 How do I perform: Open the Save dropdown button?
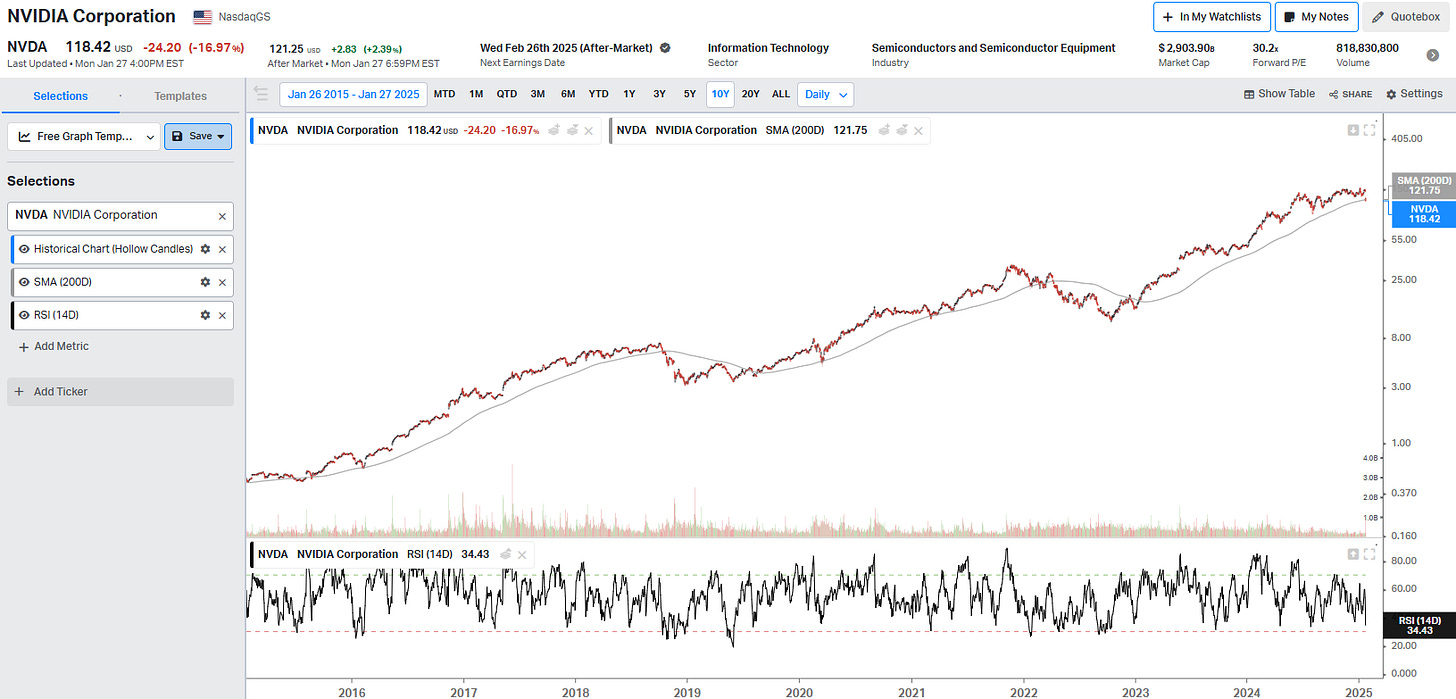click(198, 136)
